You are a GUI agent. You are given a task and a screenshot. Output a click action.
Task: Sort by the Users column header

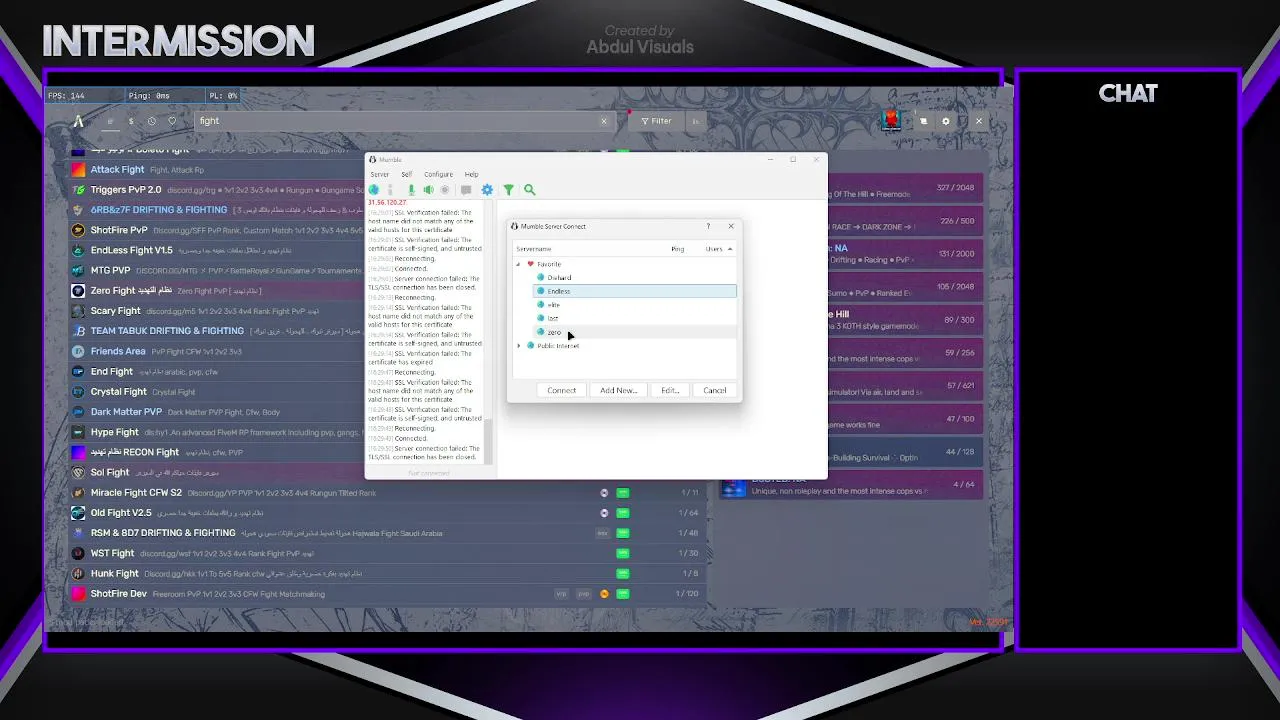click(x=715, y=249)
